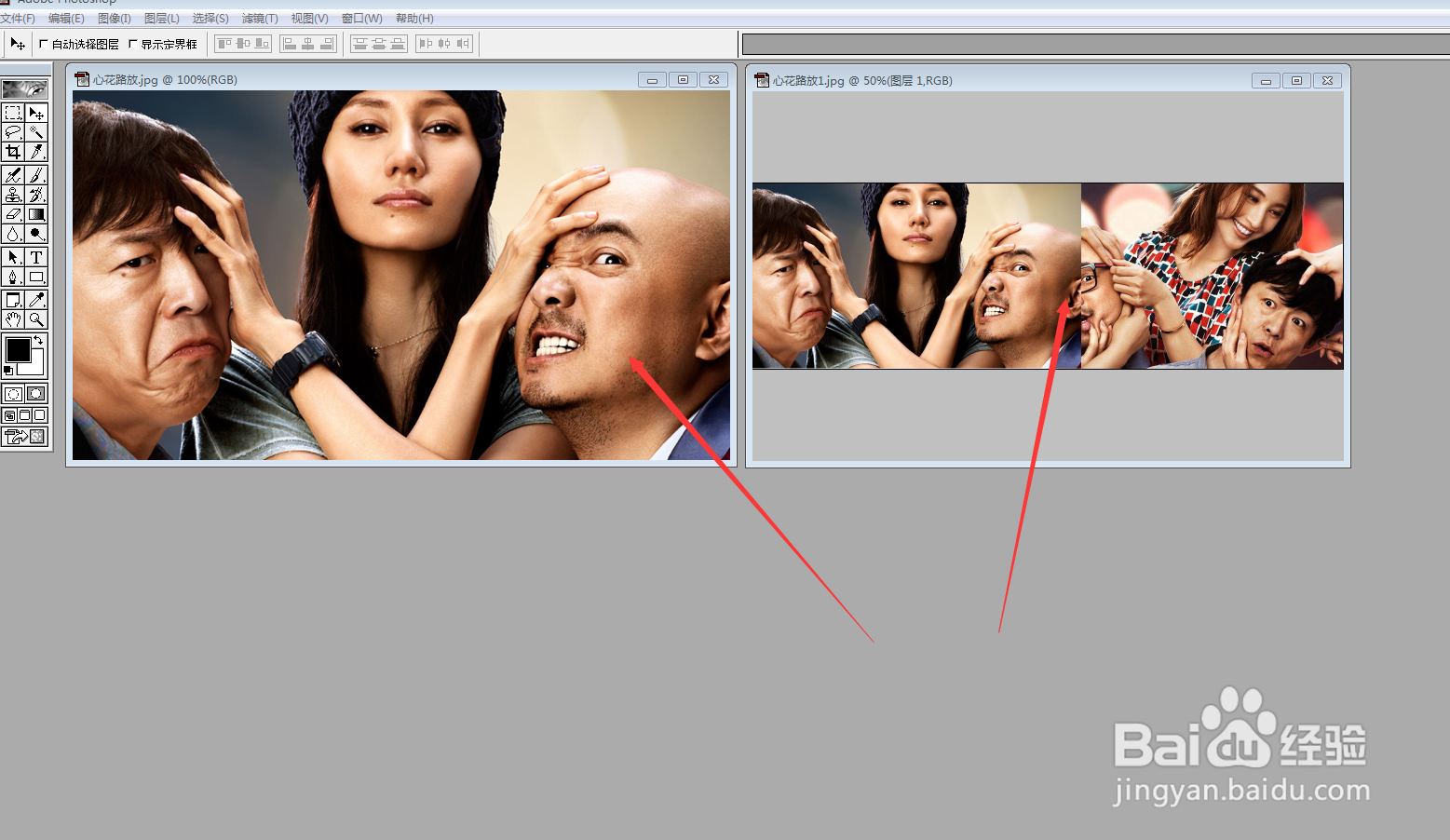
Task: Distribute left edges of layers
Action: [x=426, y=44]
